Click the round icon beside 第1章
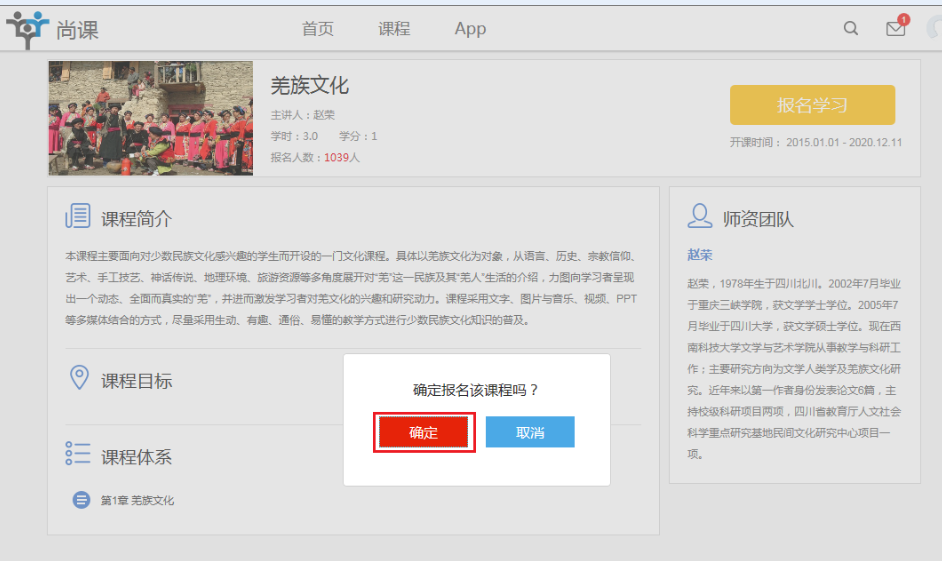 (x=82, y=500)
